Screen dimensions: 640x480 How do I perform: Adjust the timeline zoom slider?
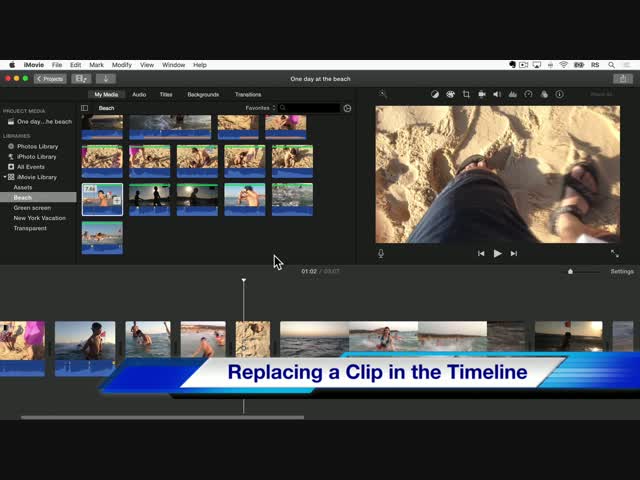tap(571, 271)
